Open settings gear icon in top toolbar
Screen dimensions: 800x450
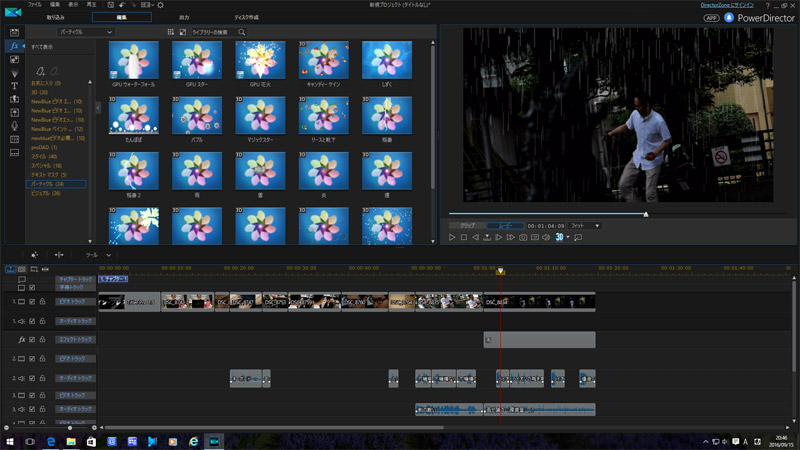pyautogui.click(x=160, y=5)
